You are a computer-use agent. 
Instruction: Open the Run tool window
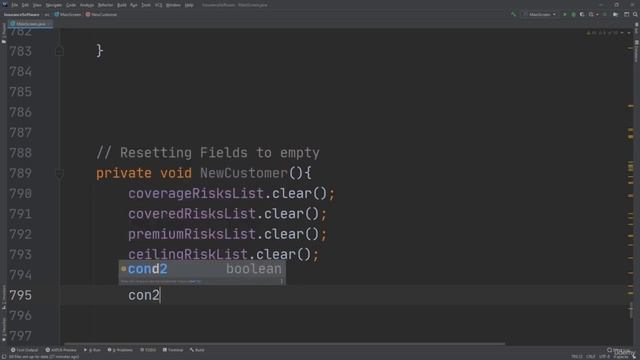[x=92, y=350]
